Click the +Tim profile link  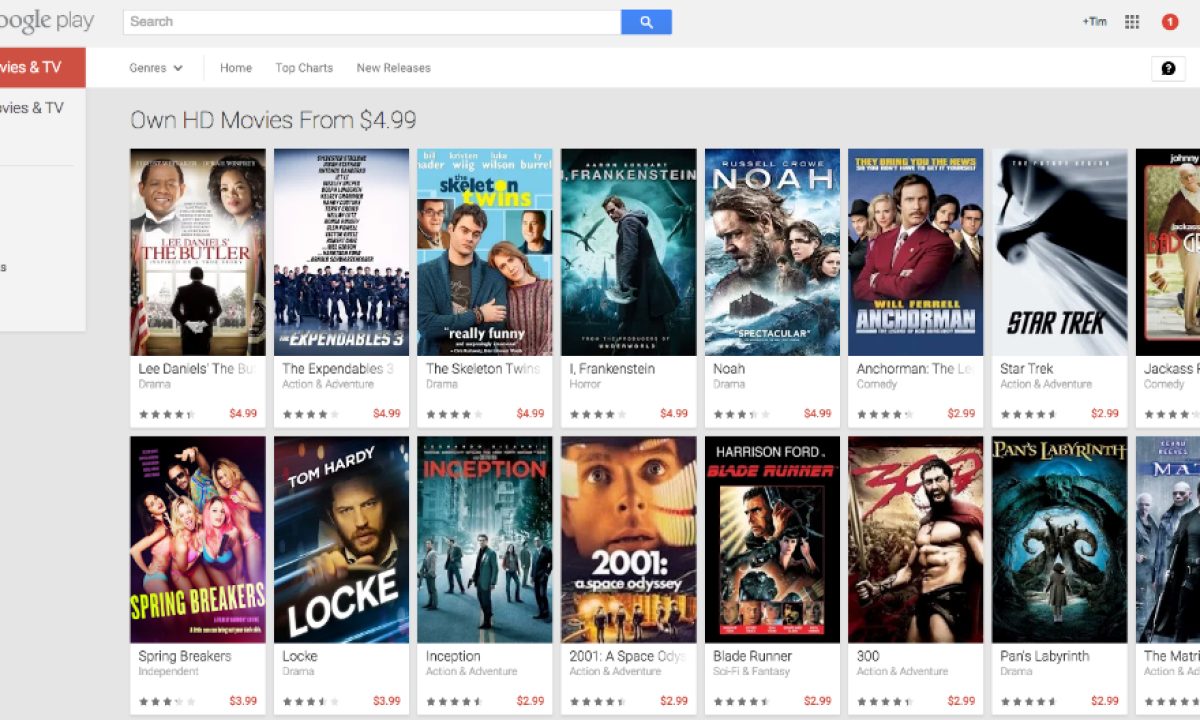pyautogui.click(x=1094, y=22)
